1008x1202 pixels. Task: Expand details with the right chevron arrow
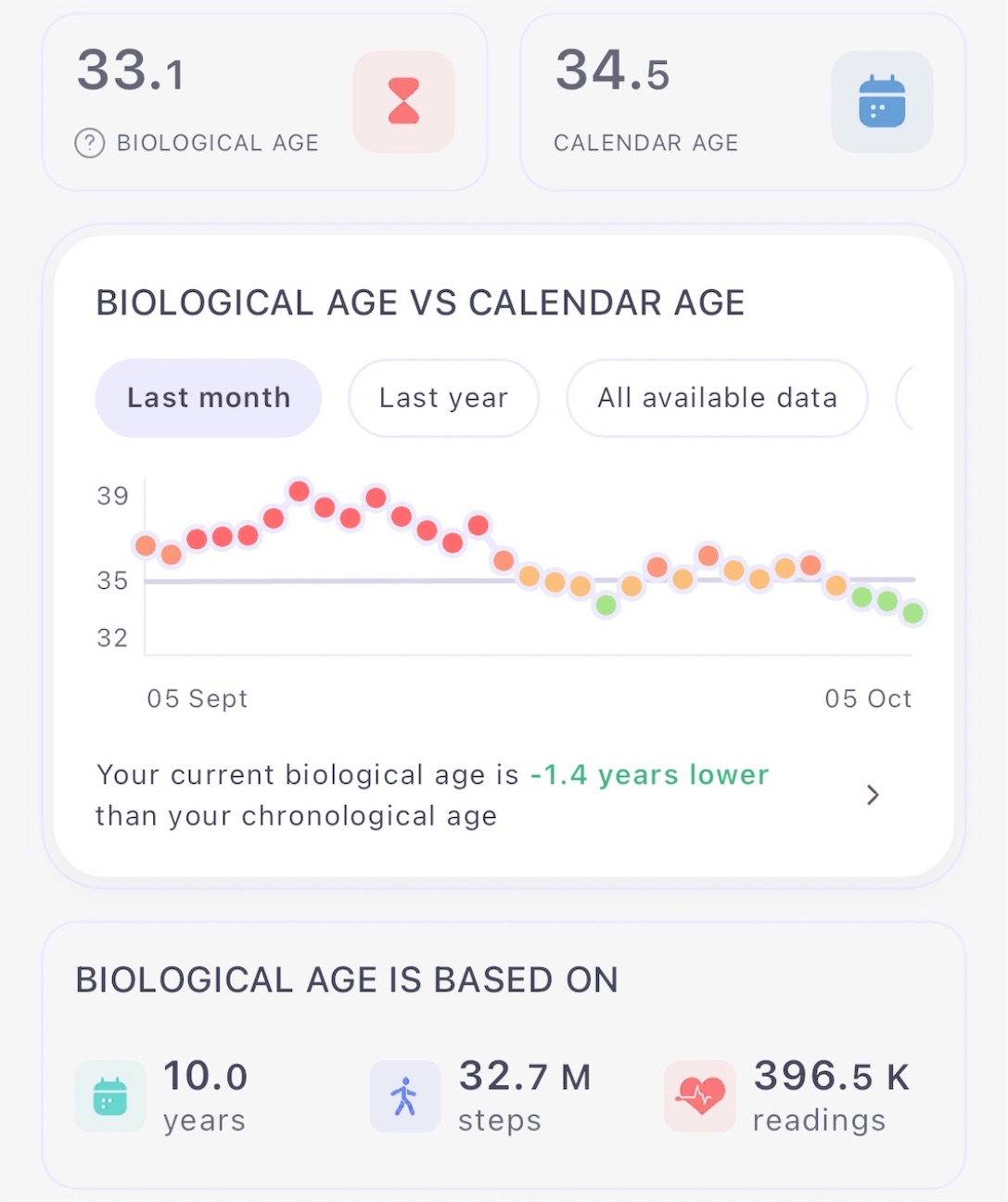pyautogui.click(x=872, y=795)
